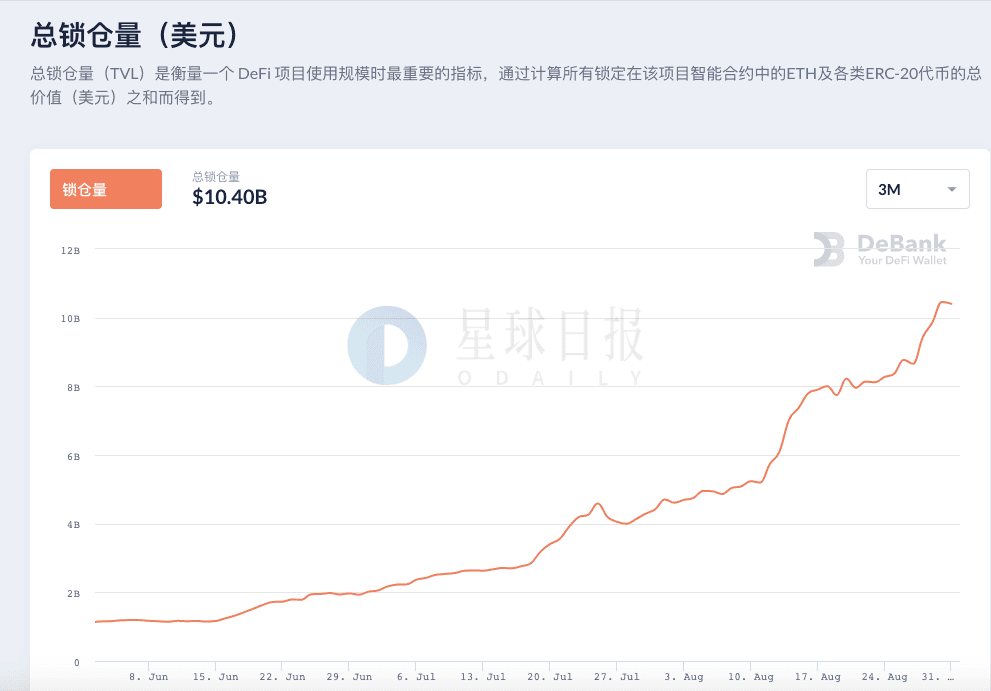991x691 pixels.
Task: Open the 3M time range dropdown
Action: pos(917,189)
